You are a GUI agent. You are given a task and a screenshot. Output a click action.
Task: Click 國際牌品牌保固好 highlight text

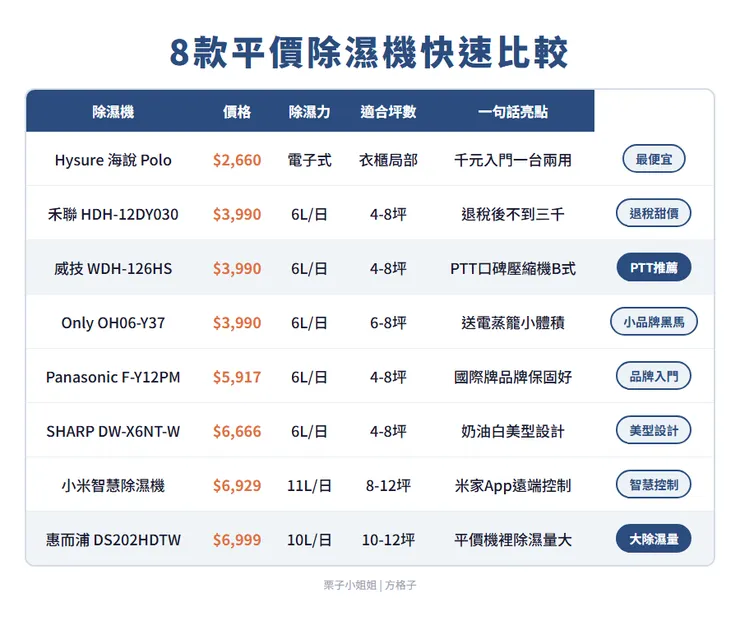[x=513, y=377]
